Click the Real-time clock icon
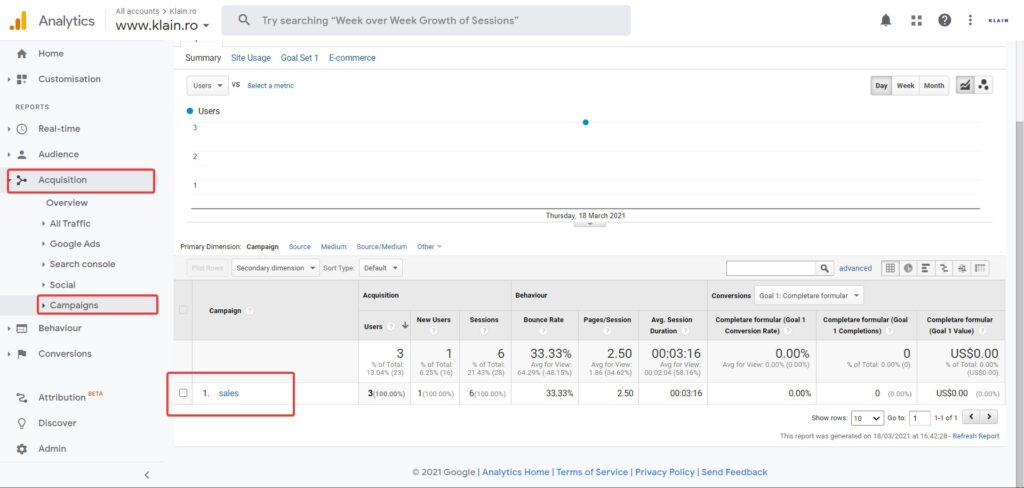This screenshot has width=1024, height=488. click(x=22, y=129)
